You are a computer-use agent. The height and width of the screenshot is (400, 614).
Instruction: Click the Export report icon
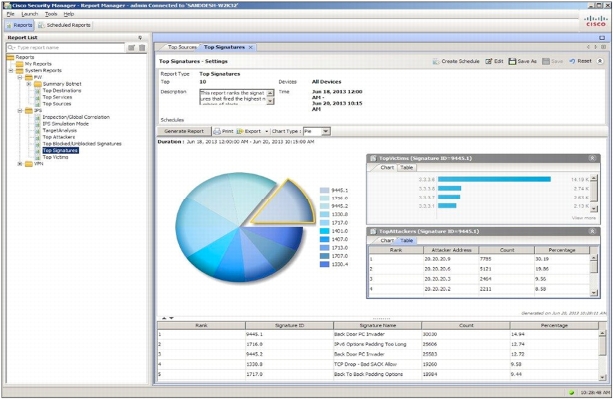coord(240,131)
